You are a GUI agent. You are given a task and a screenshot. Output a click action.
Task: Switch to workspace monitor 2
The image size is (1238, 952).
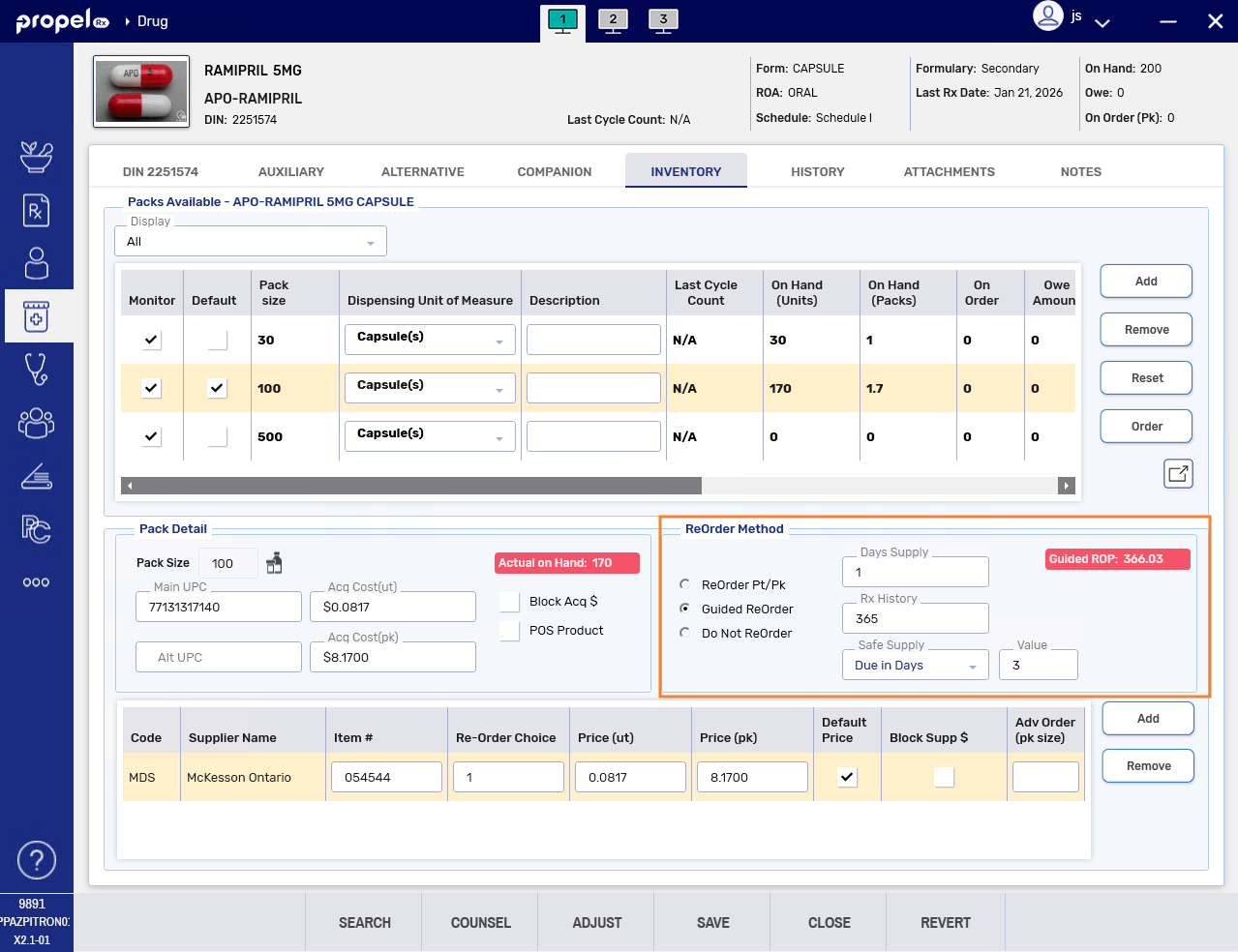tap(613, 20)
